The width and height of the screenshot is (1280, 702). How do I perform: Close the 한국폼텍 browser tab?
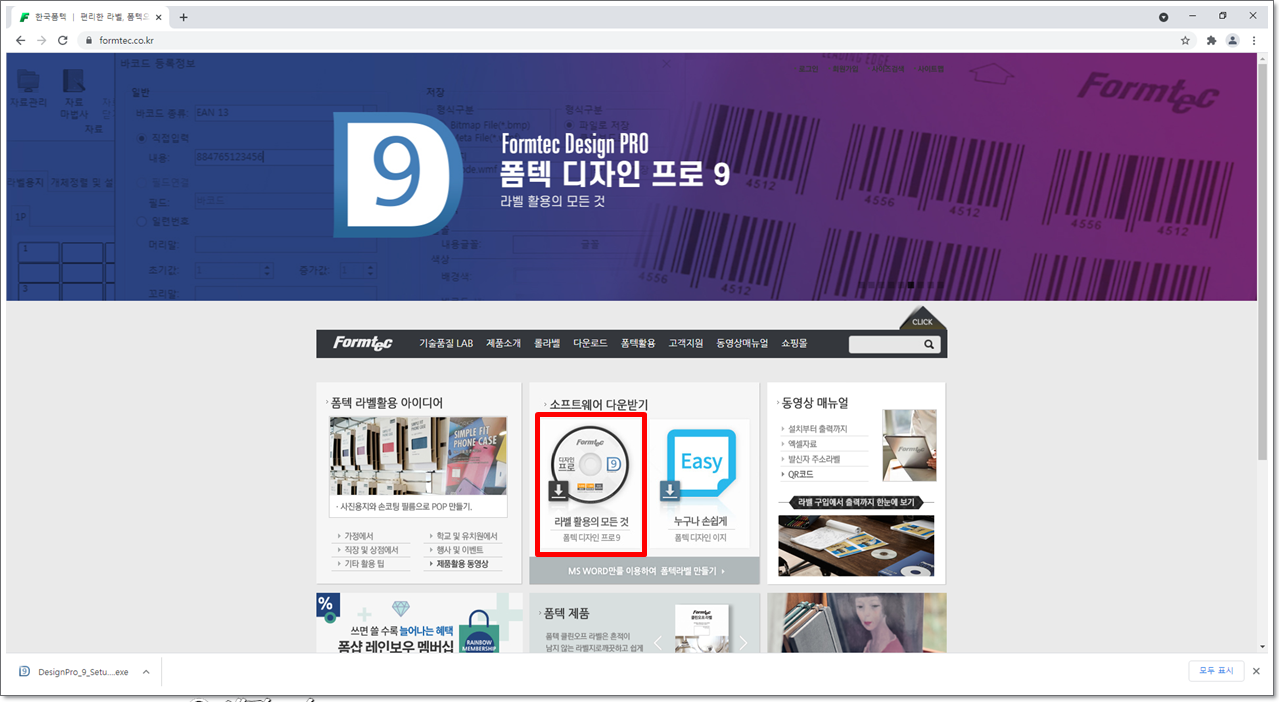161,17
